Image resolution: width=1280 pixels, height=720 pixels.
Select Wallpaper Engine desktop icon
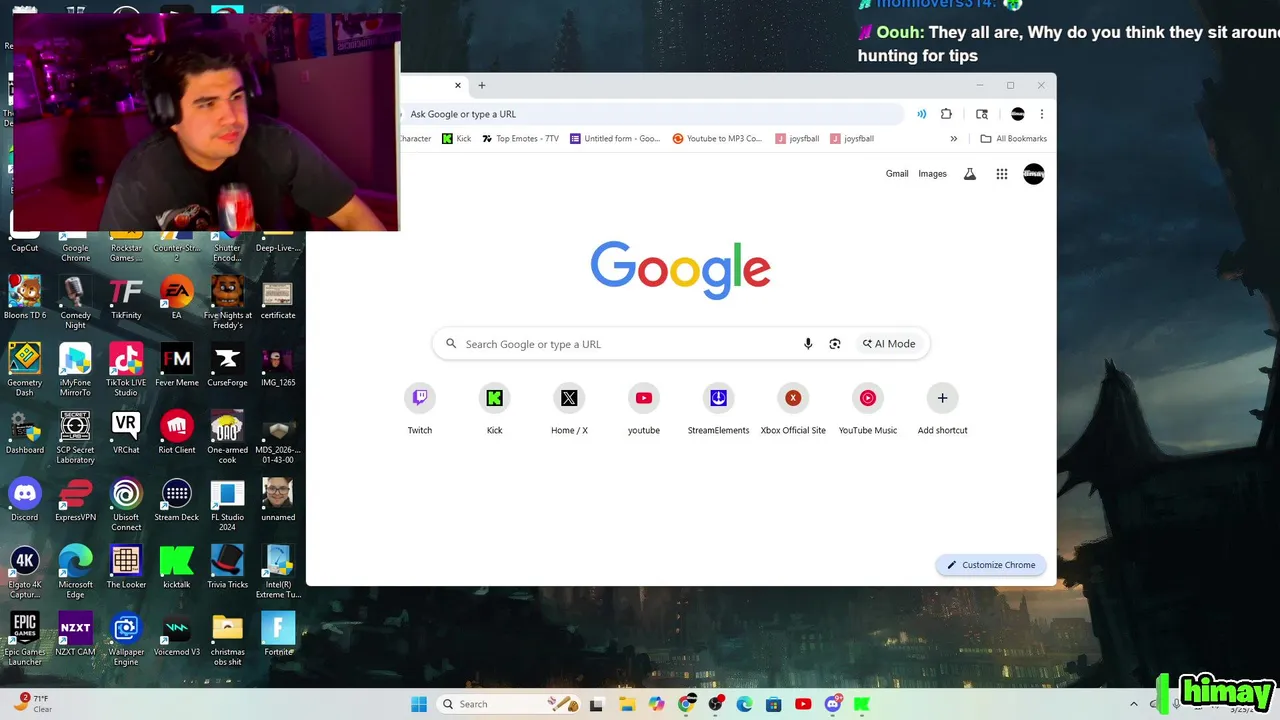coord(126,640)
